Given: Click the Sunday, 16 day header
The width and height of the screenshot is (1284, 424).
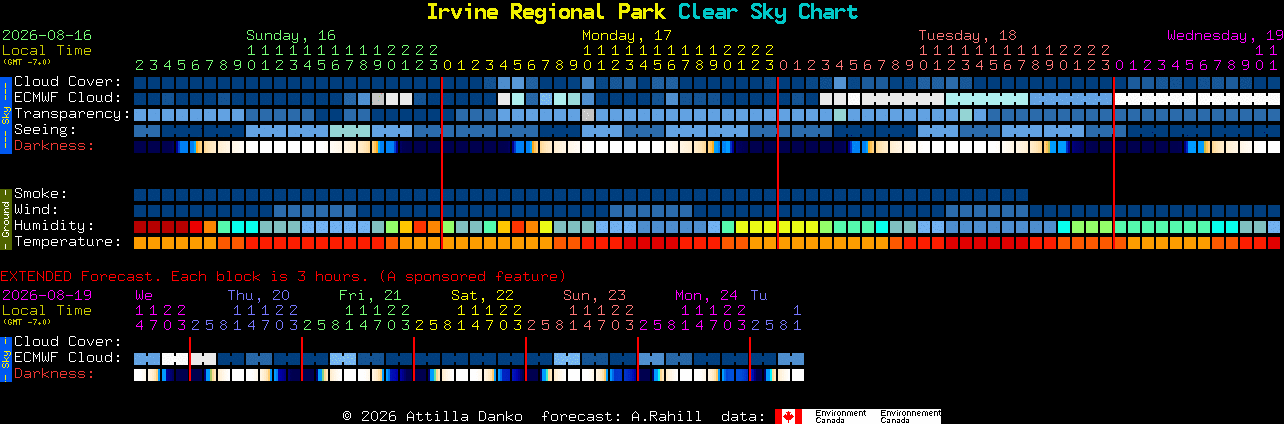Looking at the screenshot, I should pyautogui.click(x=291, y=35).
